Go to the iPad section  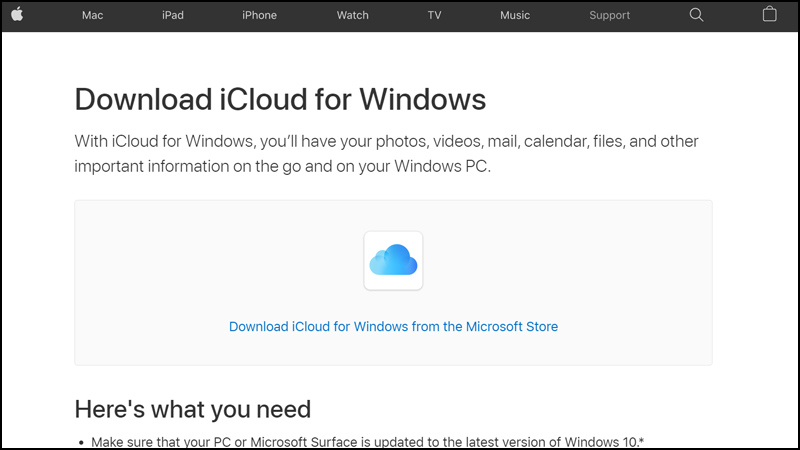coord(172,15)
